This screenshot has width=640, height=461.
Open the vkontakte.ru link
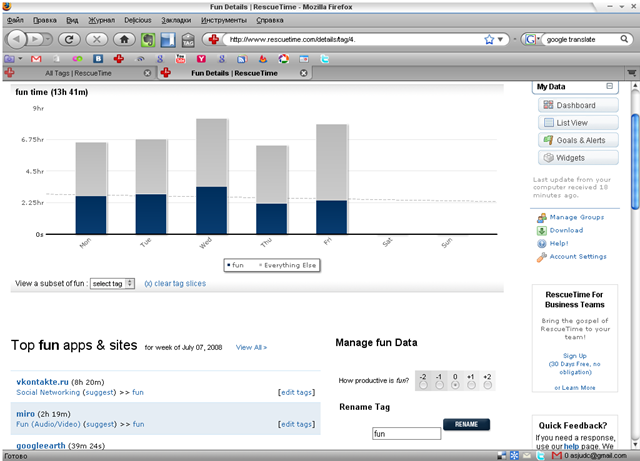[42, 382]
